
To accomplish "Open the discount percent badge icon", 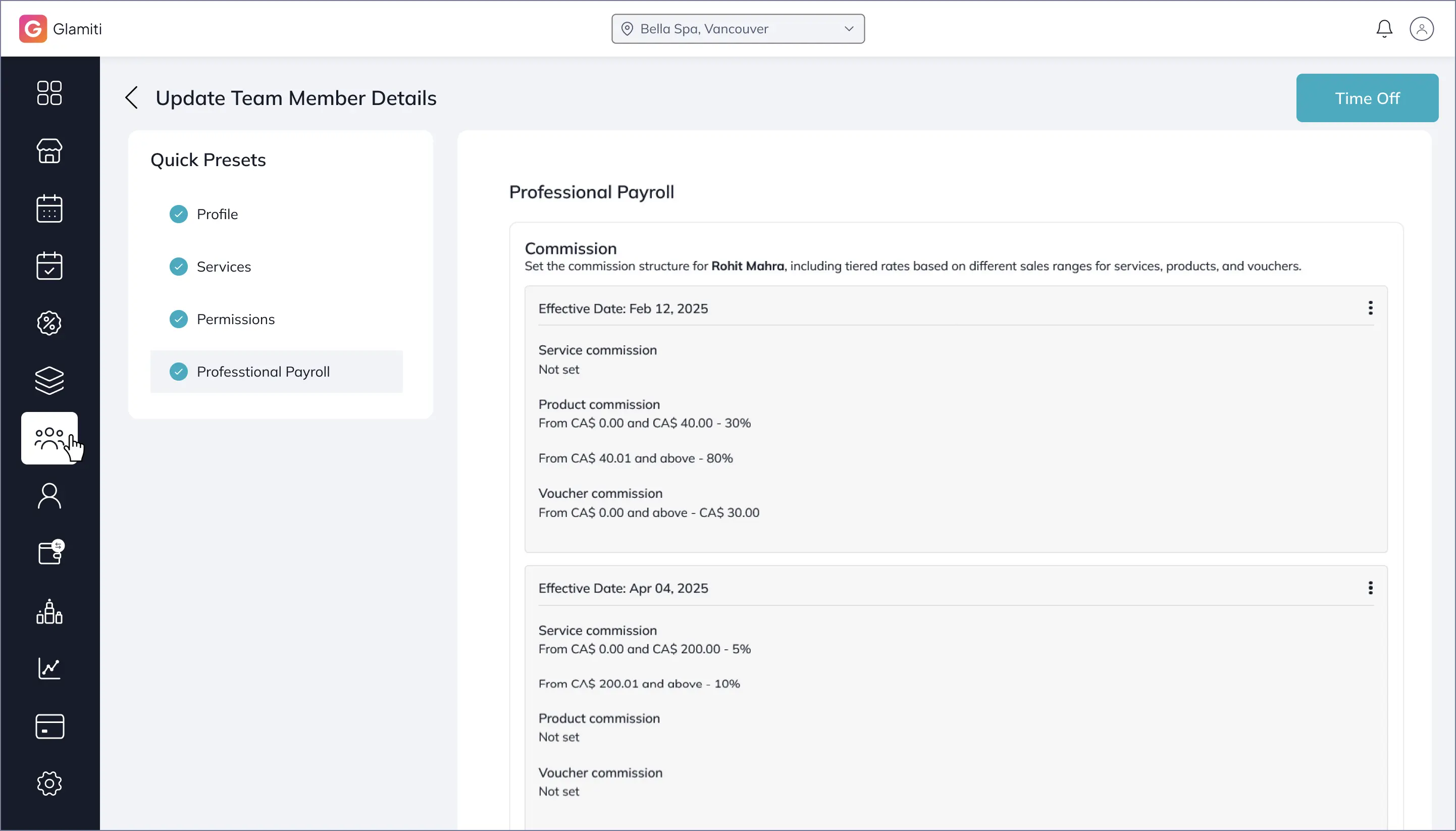I will pyautogui.click(x=49, y=323).
